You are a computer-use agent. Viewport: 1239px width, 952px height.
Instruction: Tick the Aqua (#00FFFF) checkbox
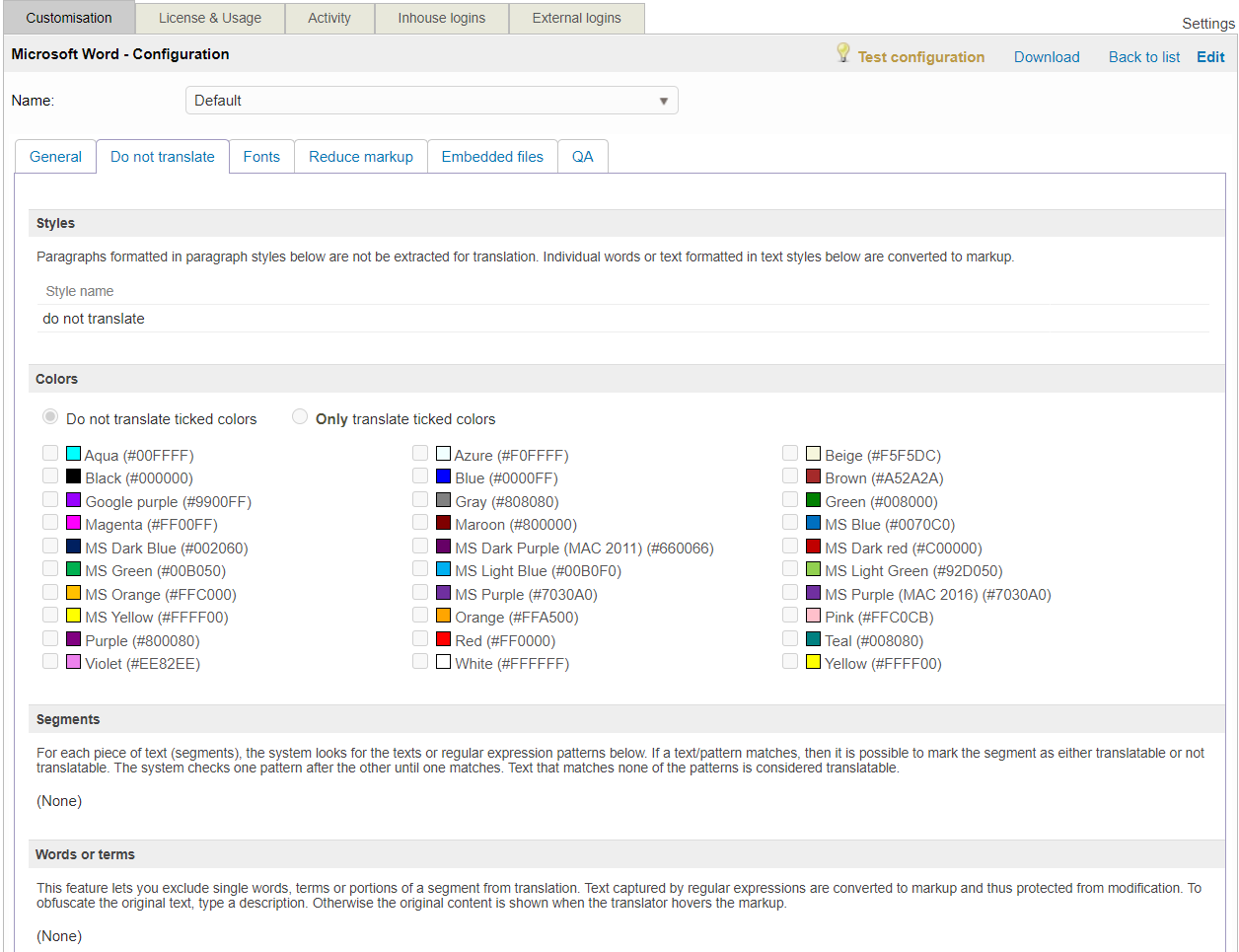[50, 453]
